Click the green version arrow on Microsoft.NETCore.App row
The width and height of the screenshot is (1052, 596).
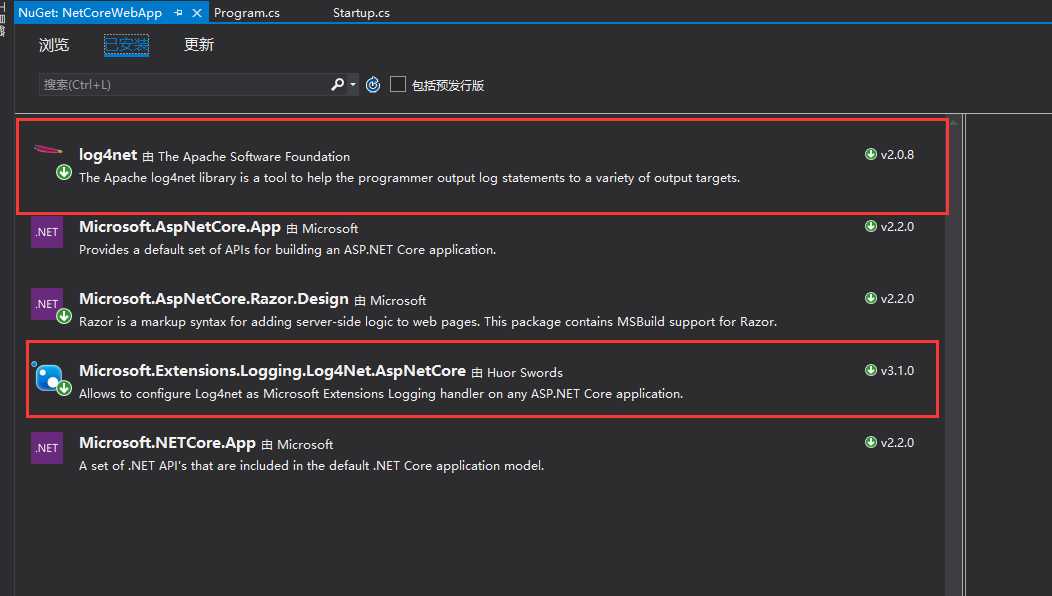coord(871,442)
